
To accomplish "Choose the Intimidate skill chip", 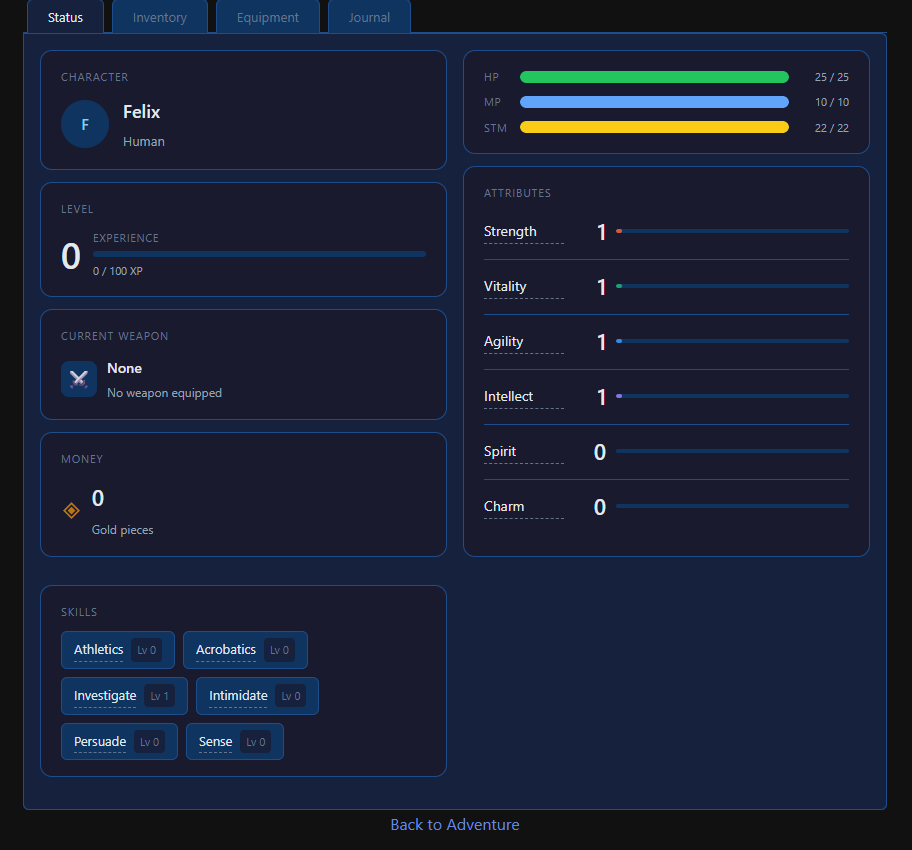I will point(257,696).
